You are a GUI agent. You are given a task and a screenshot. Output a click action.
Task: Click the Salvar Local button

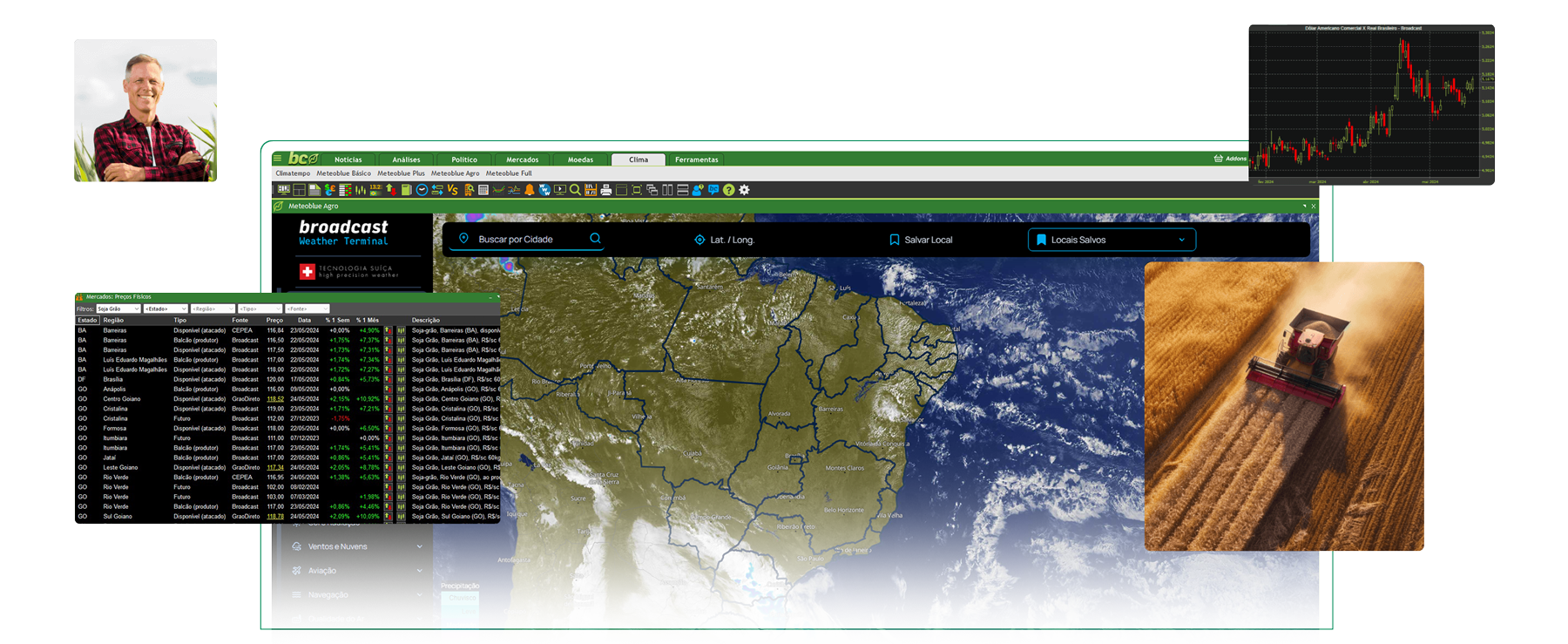(x=921, y=240)
